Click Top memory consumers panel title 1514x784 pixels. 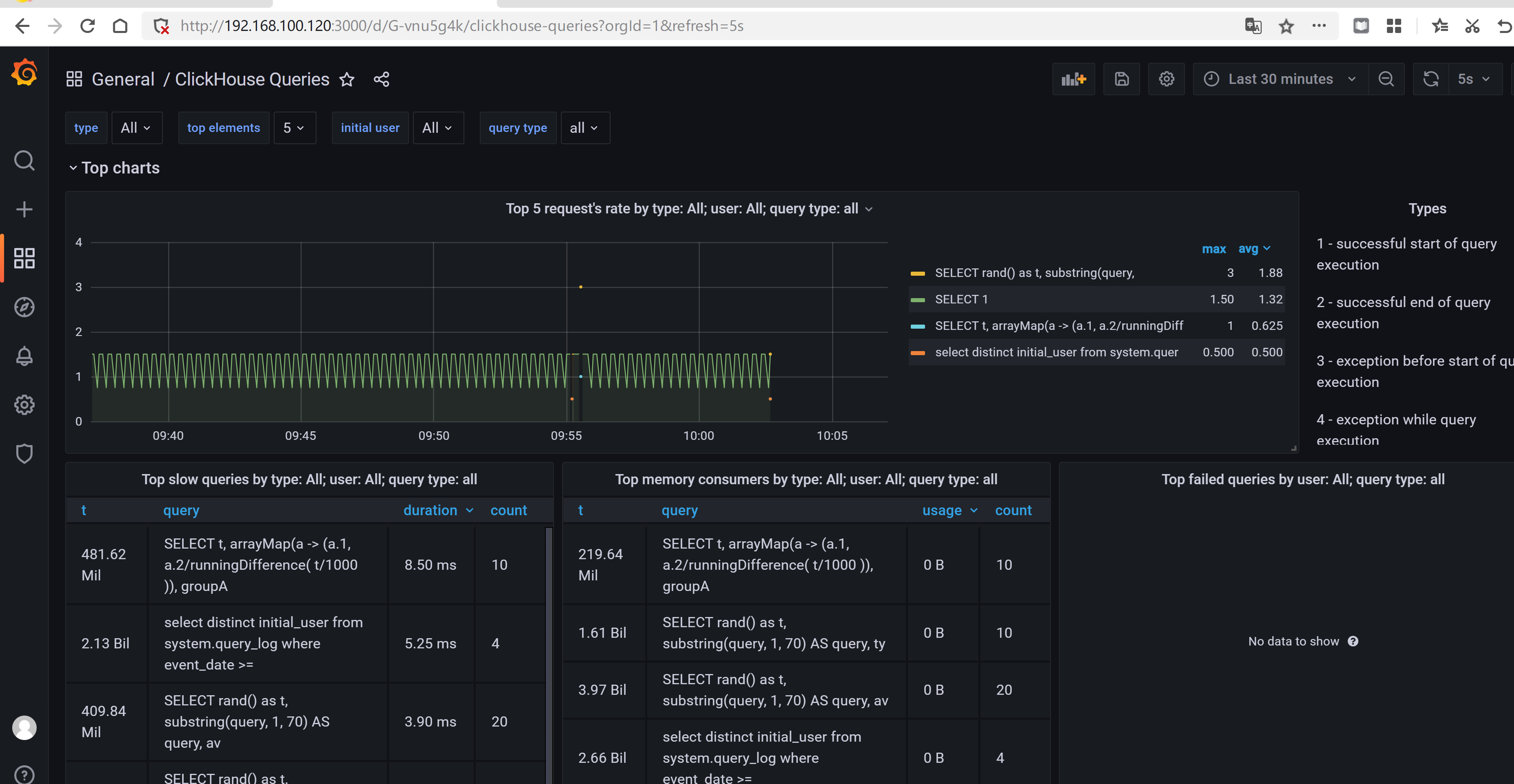click(x=806, y=480)
